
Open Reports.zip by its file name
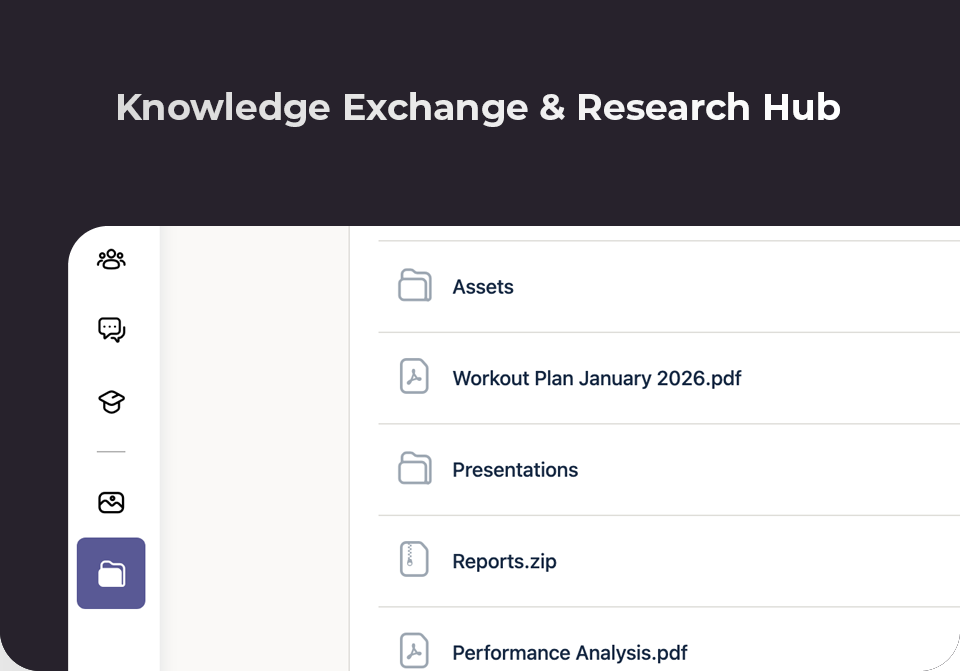pyautogui.click(x=504, y=562)
